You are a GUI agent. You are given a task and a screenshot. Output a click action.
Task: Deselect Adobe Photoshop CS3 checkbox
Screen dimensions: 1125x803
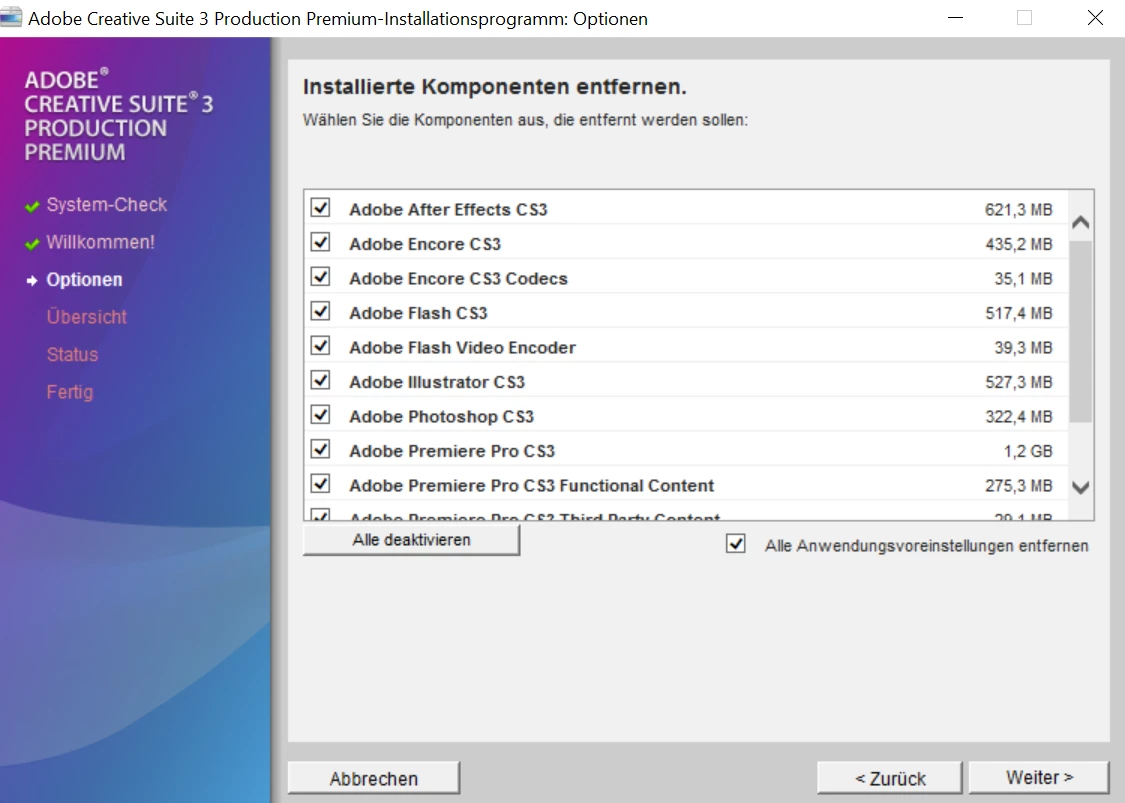pos(320,415)
